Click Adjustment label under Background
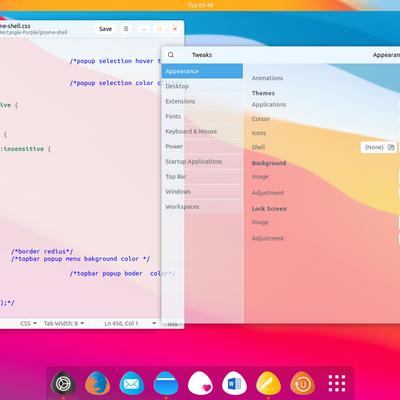 tap(268, 193)
